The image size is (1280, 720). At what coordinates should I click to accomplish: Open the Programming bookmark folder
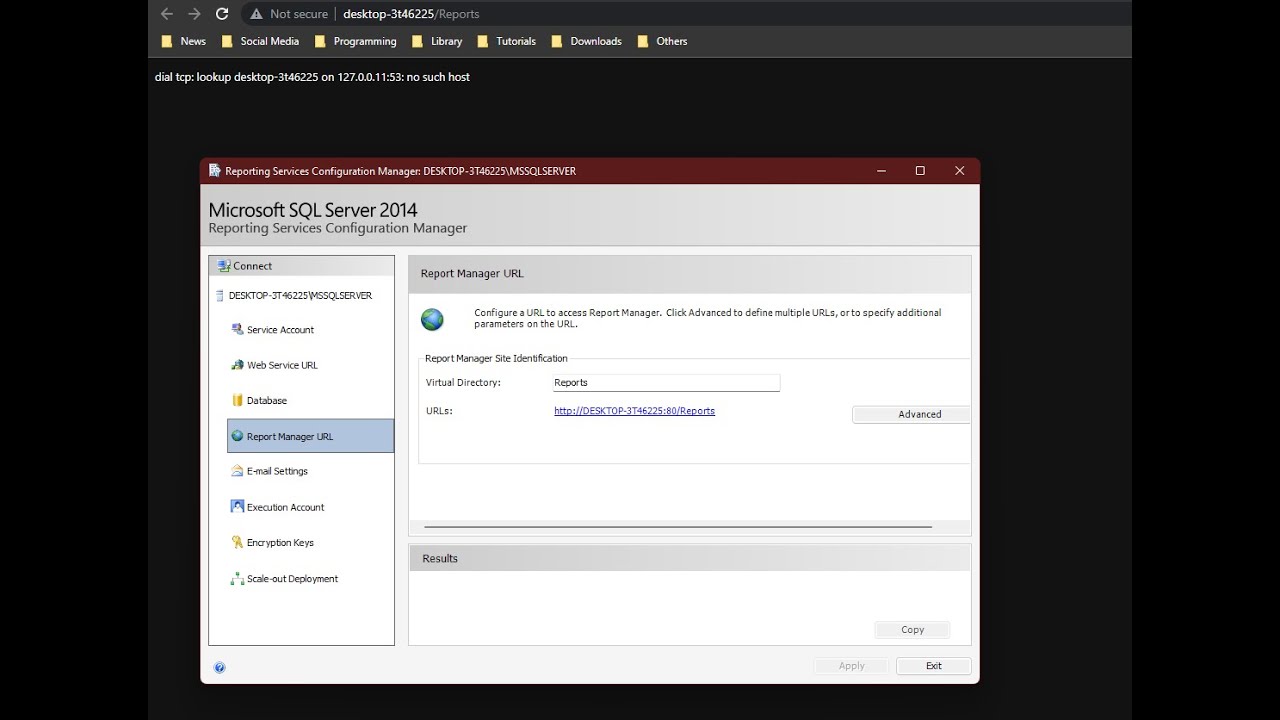point(355,41)
